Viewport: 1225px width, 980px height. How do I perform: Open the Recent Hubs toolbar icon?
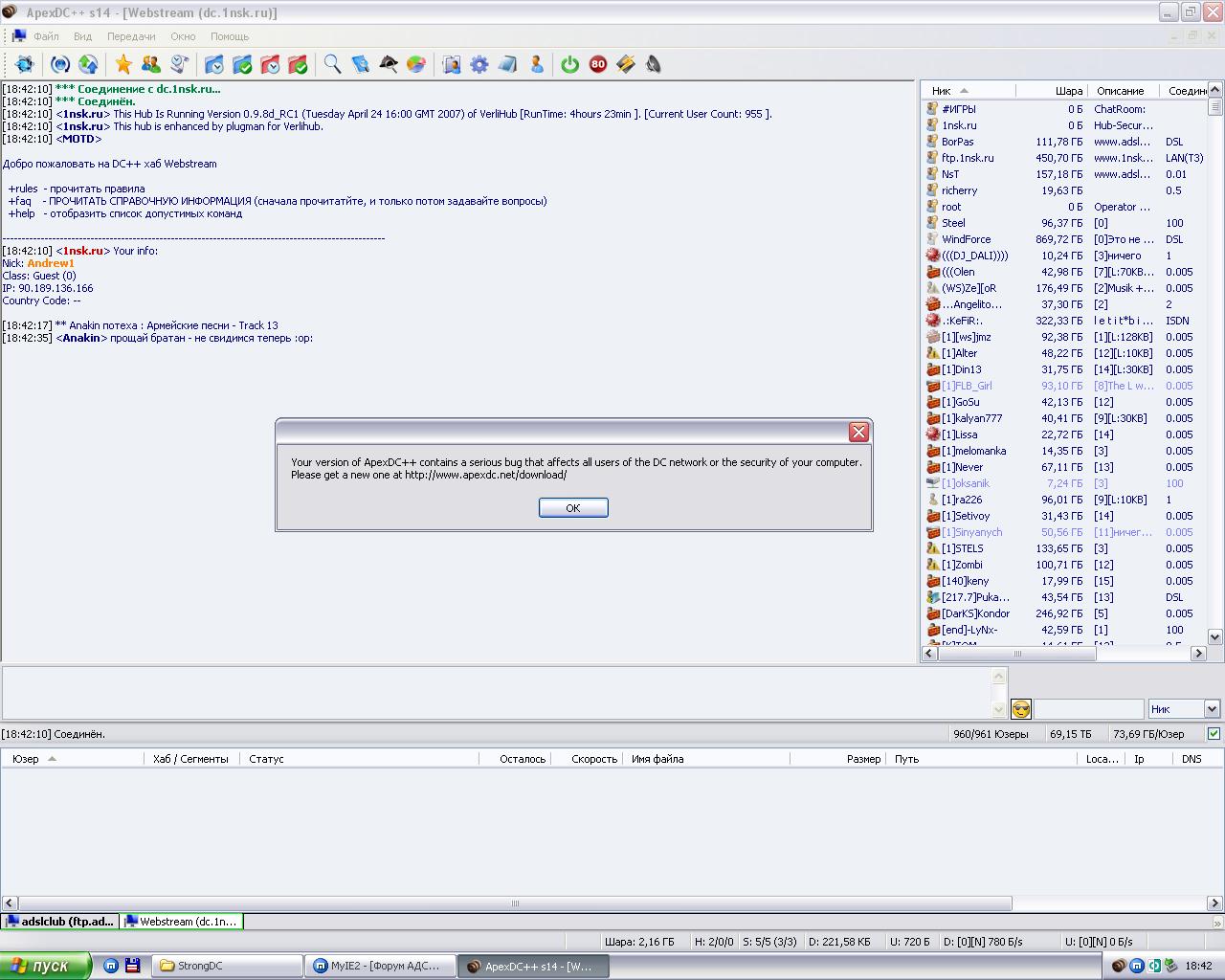(179, 64)
